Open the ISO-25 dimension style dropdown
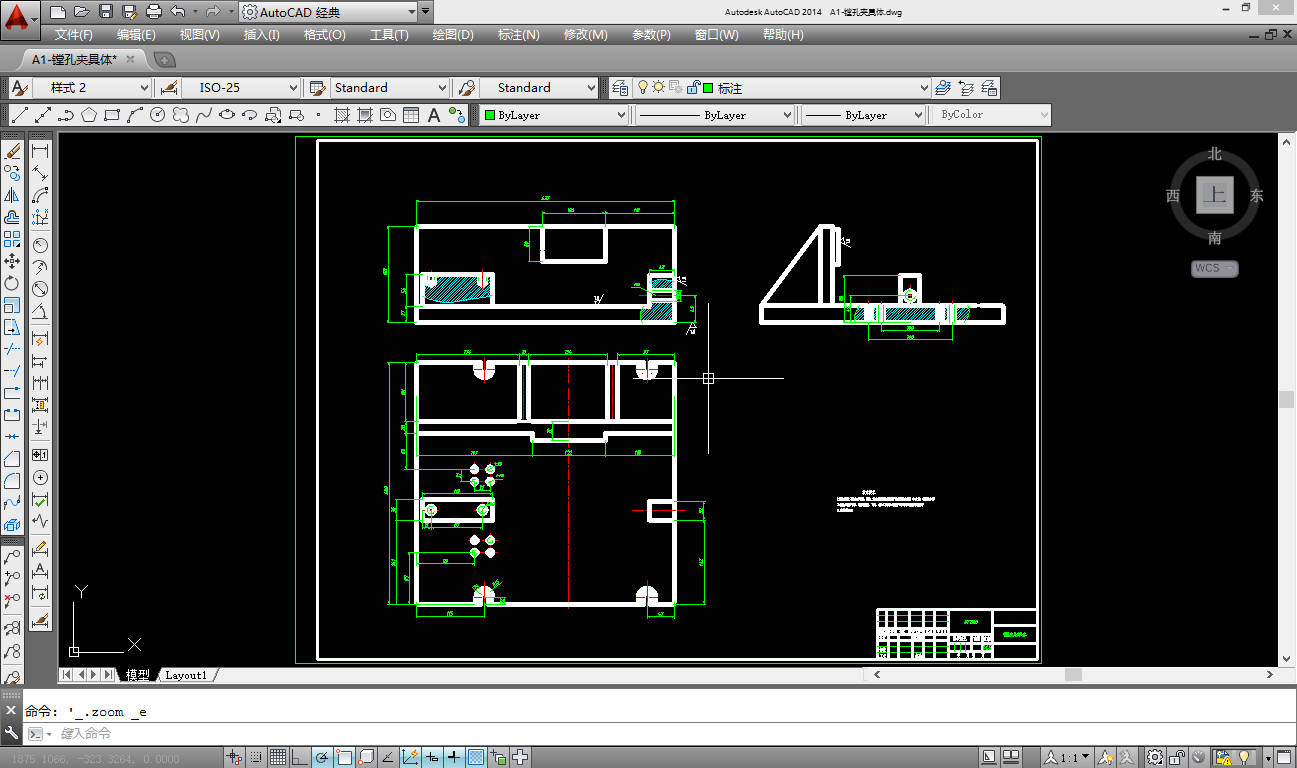1297x768 pixels. pyautogui.click(x=241, y=88)
